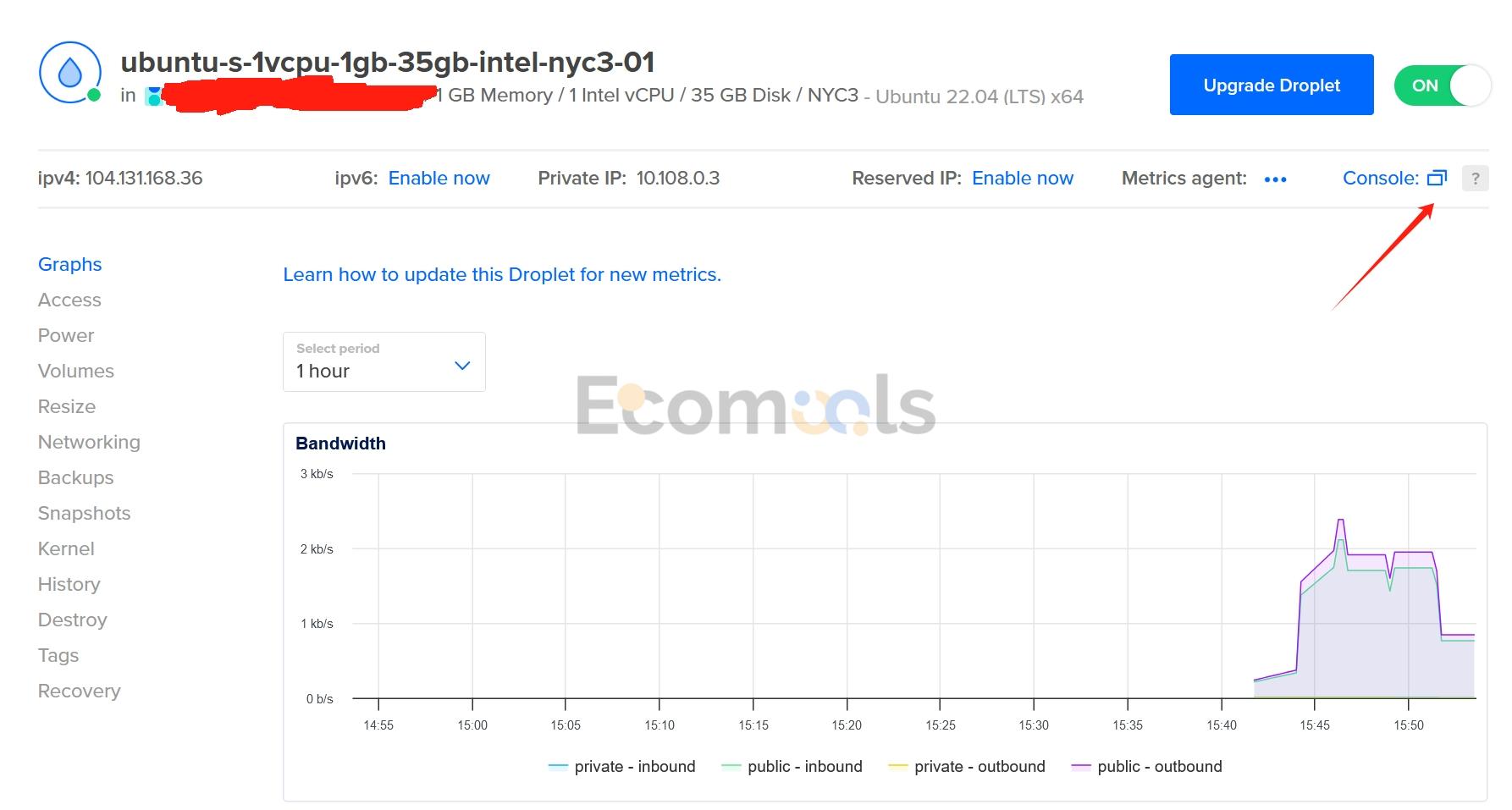Open the History sidebar item
Screen dimensions: 1512x810
coord(69,584)
